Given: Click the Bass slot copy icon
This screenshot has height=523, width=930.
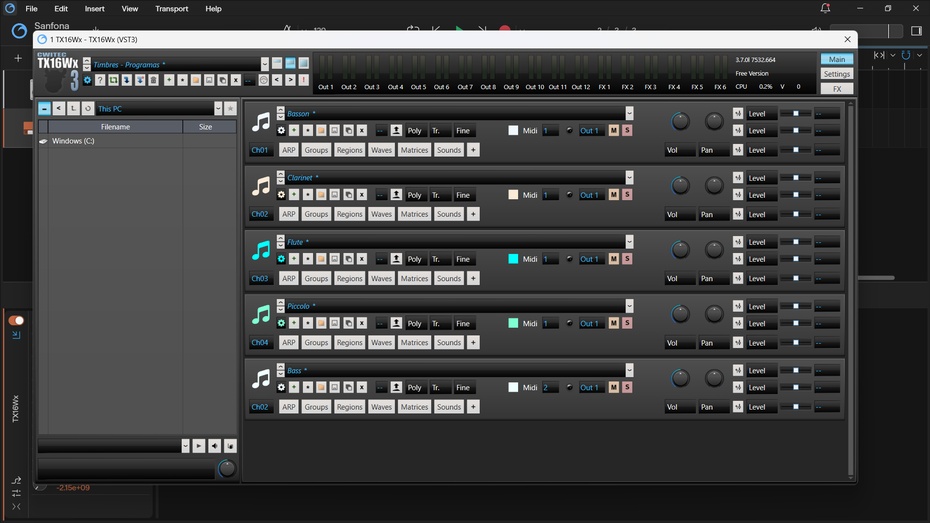Looking at the screenshot, I should 348,387.
